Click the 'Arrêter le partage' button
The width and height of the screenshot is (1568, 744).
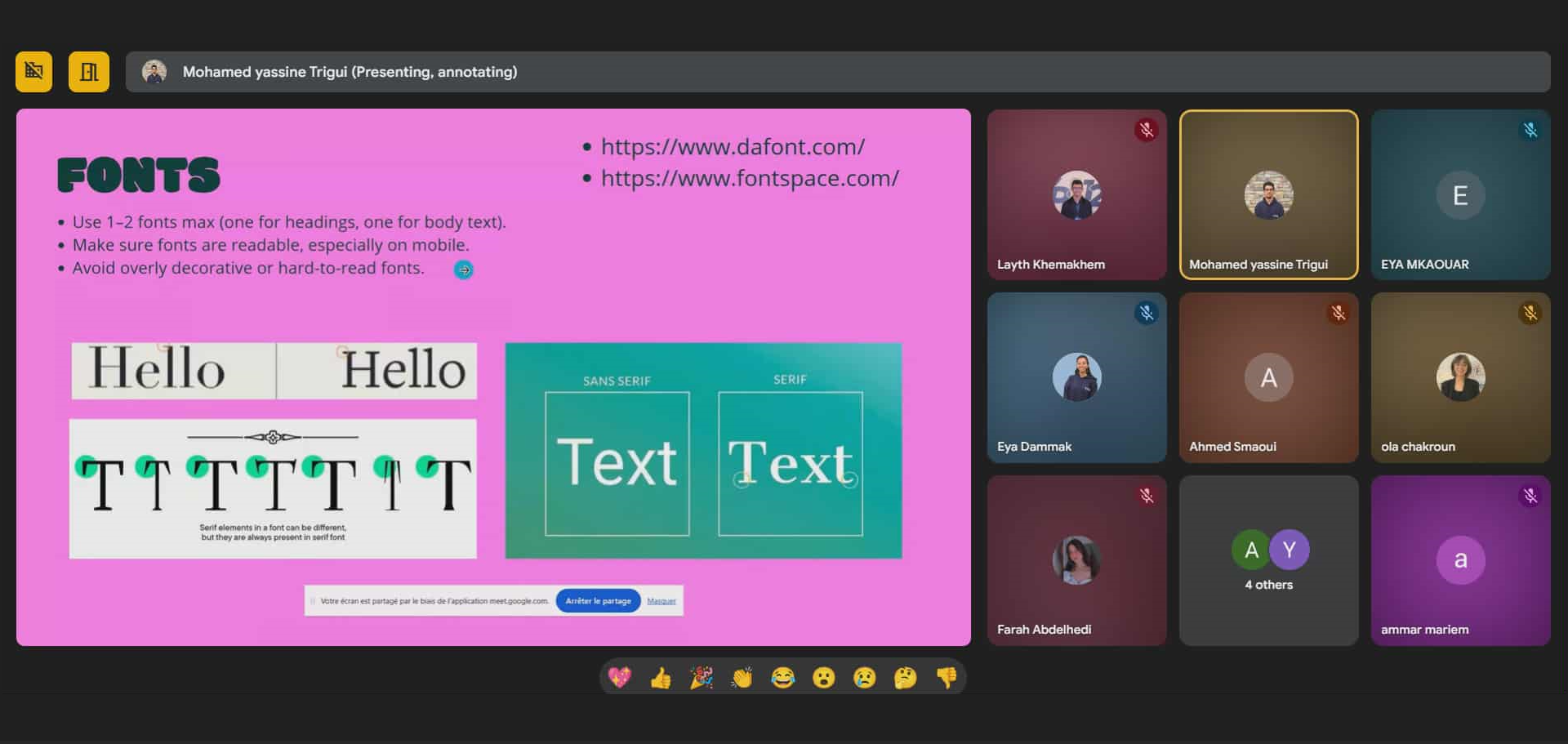pos(598,601)
